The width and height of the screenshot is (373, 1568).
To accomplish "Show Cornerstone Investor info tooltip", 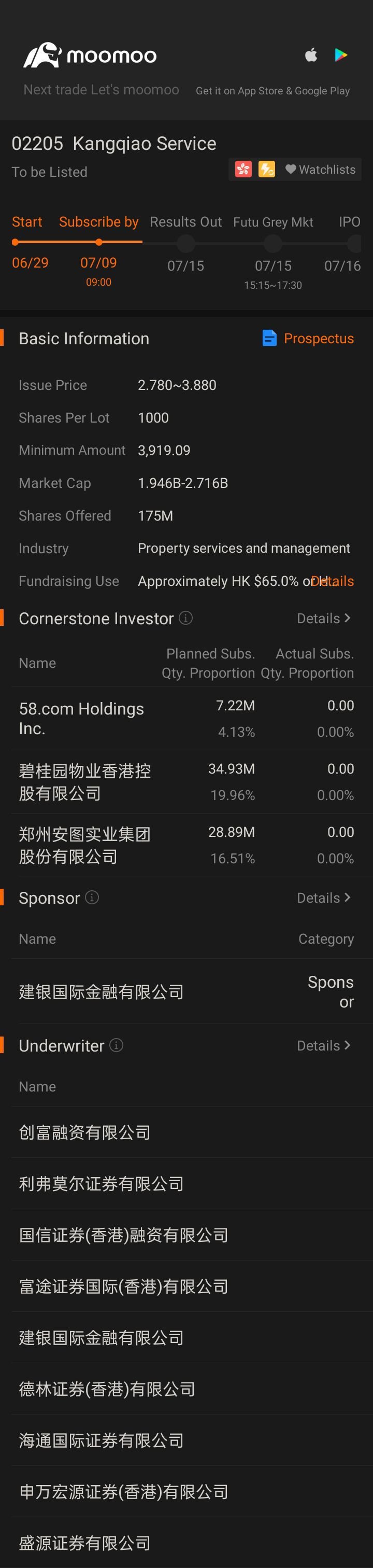I will 186,618.
